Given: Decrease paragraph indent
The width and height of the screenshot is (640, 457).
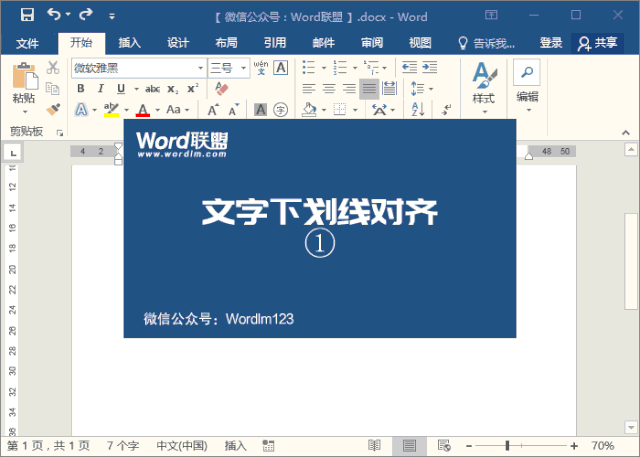Looking at the screenshot, I should [x=409, y=67].
